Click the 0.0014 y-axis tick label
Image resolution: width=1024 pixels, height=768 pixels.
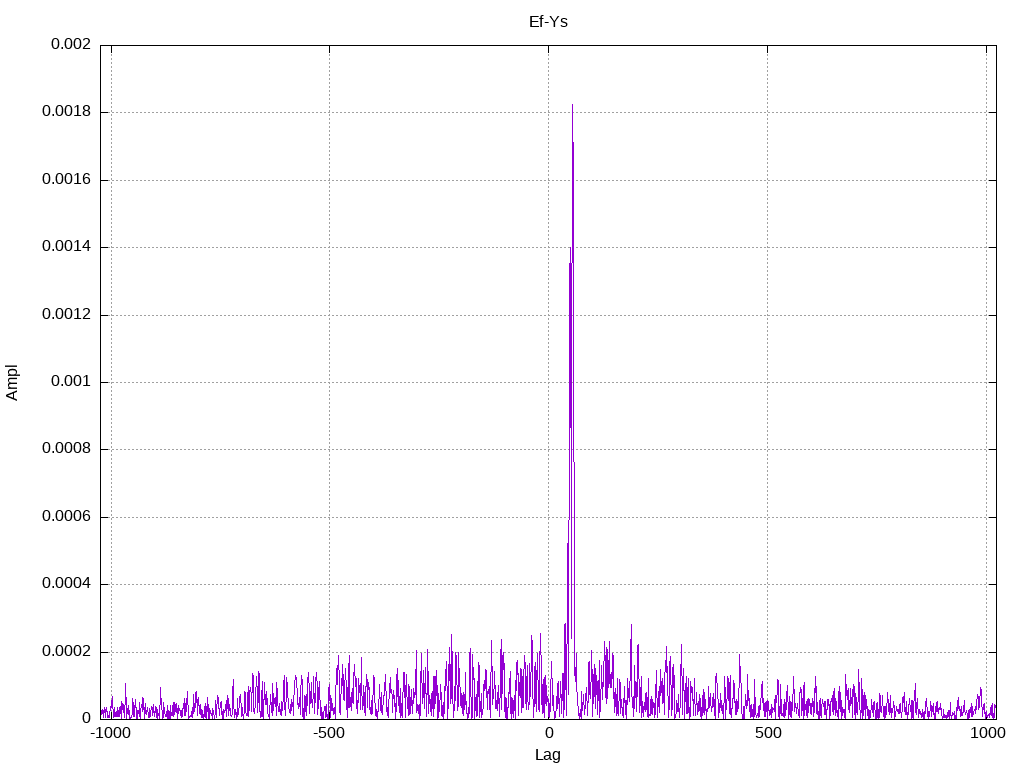pos(66,247)
